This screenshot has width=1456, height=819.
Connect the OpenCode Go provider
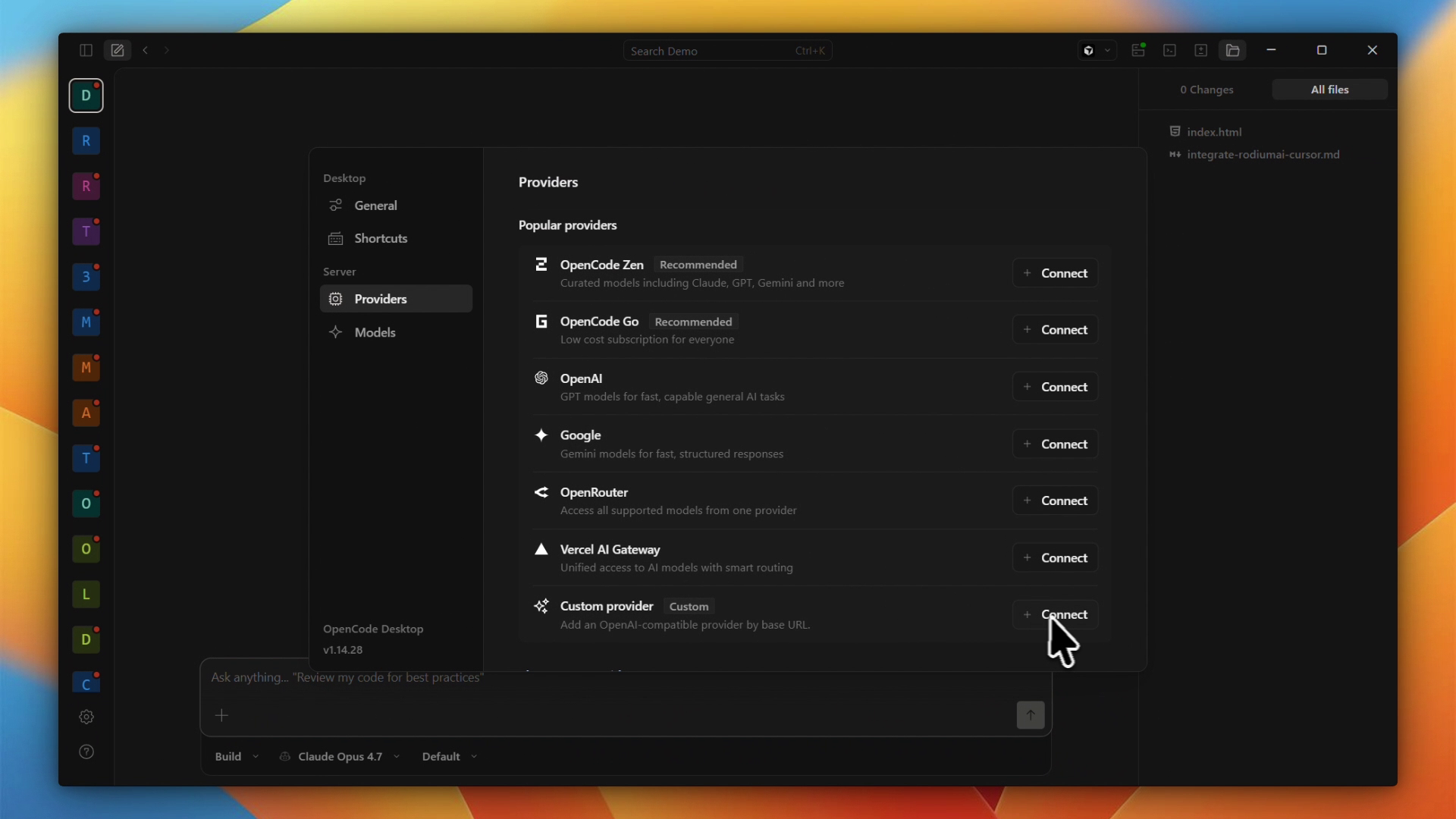1055,330
